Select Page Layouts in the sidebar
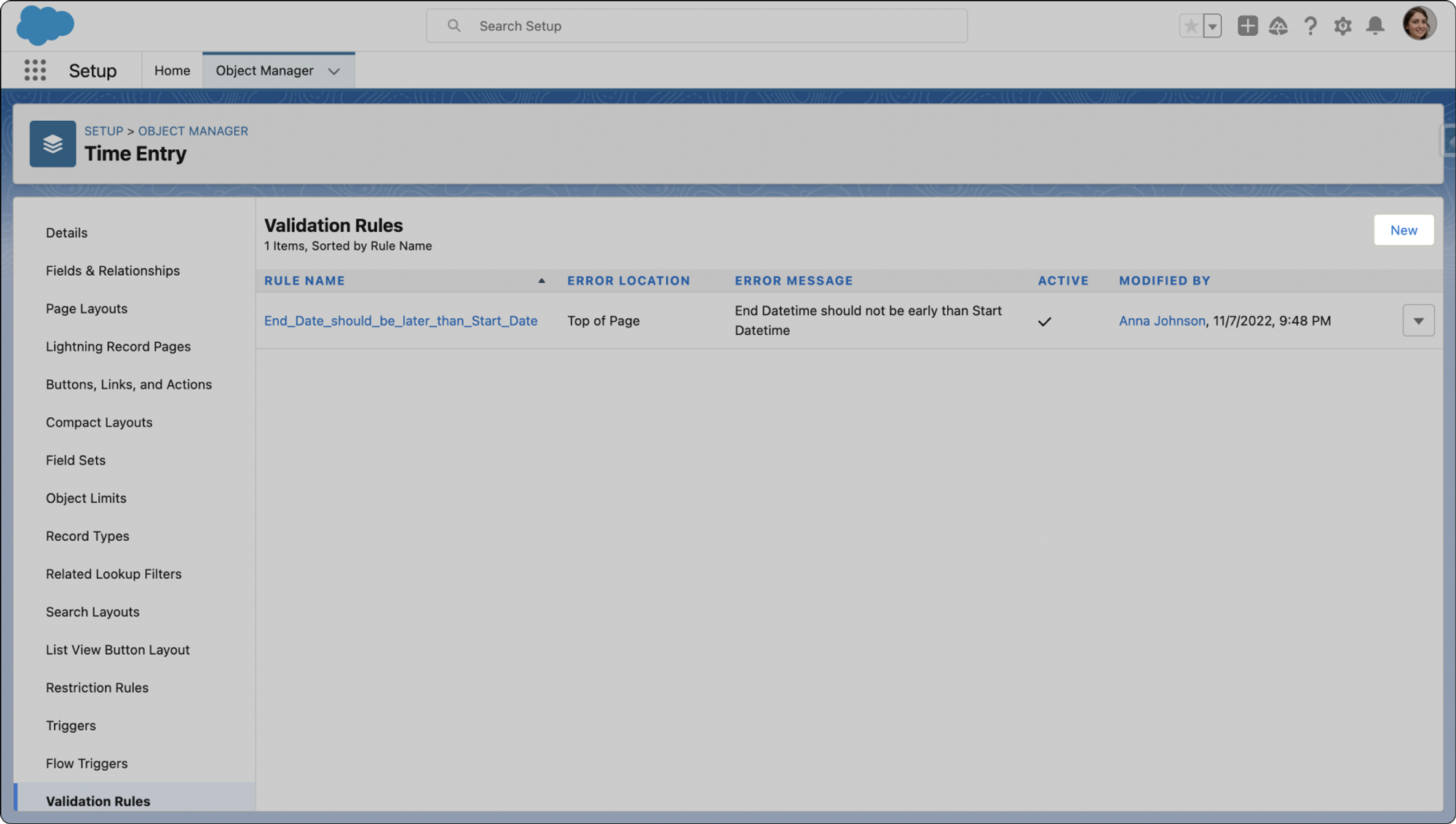This screenshot has height=824, width=1456. coord(87,309)
